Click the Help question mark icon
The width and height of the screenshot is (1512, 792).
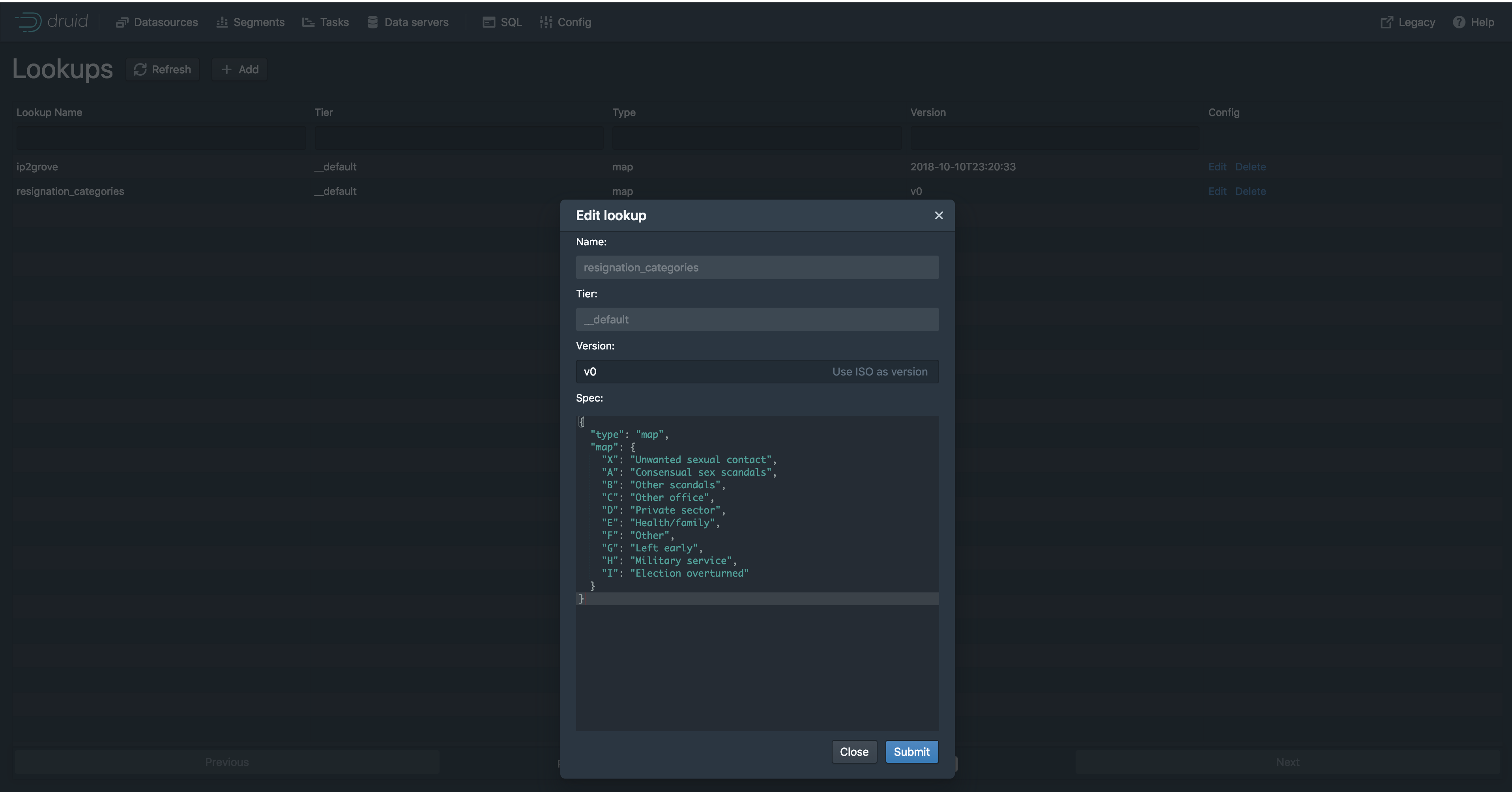[1459, 22]
